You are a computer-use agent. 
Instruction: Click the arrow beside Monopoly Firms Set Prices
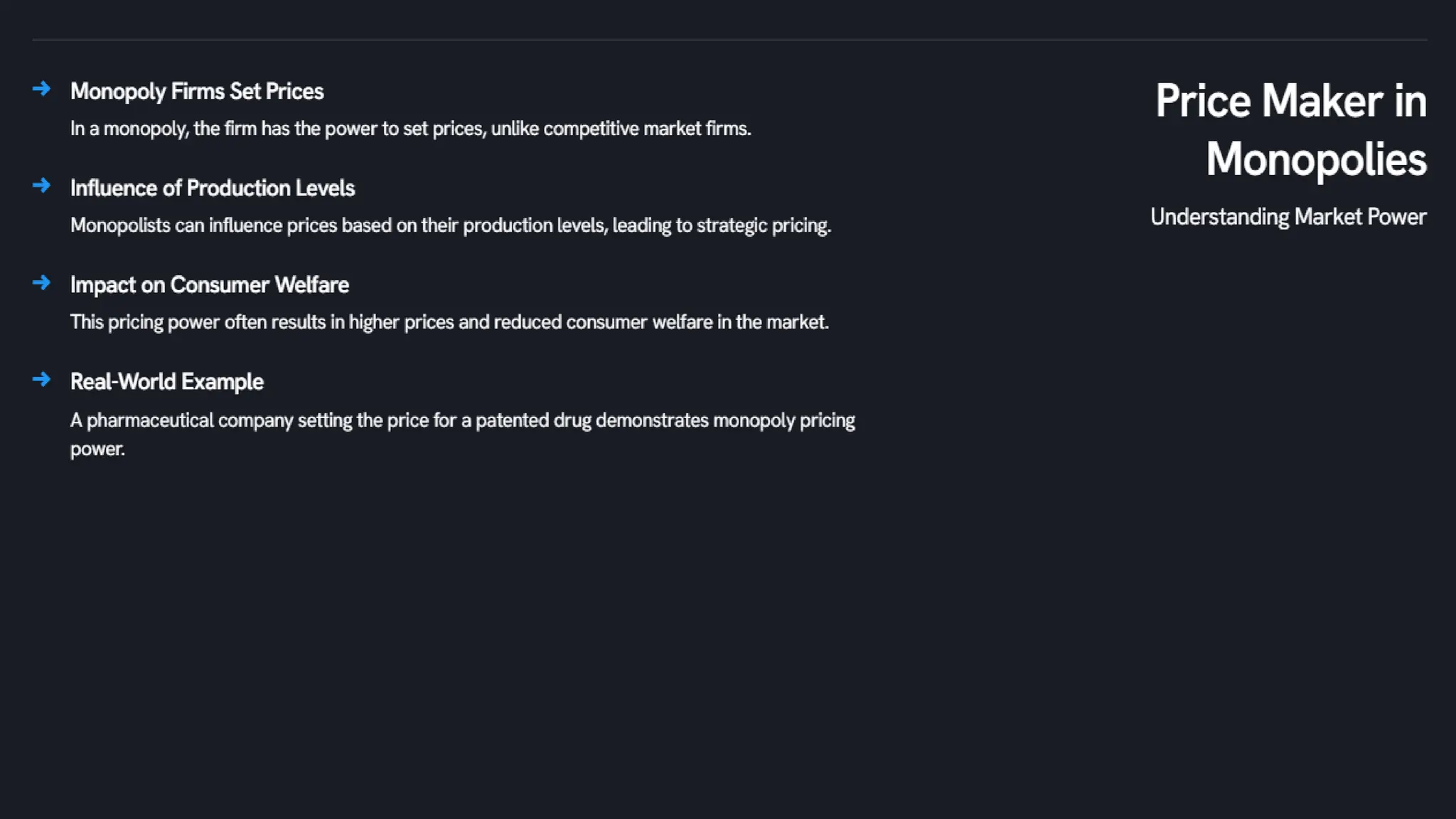tap(41, 89)
